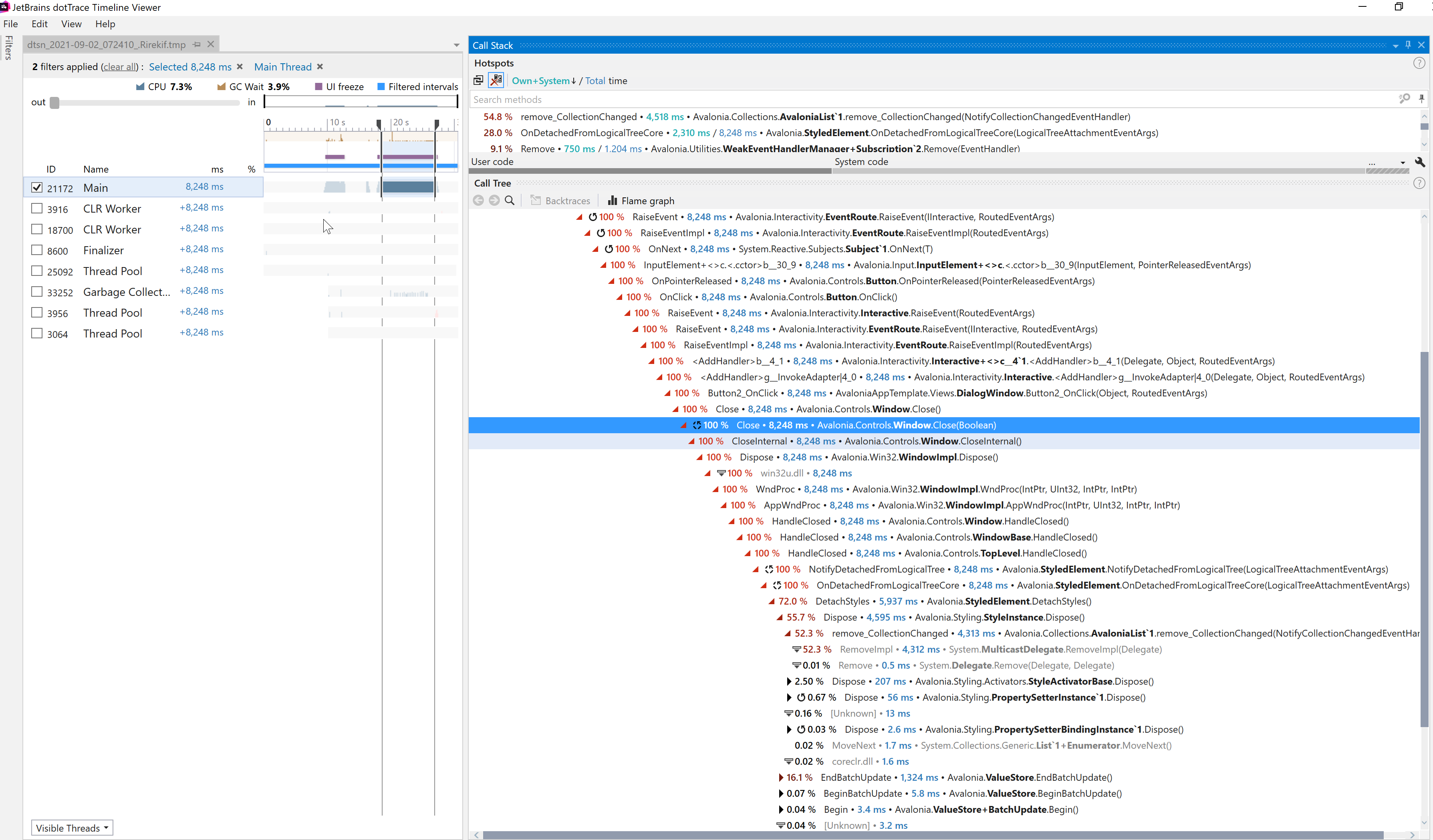
Task: Toggle the show system functions icon
Action: tap(496, 81)
